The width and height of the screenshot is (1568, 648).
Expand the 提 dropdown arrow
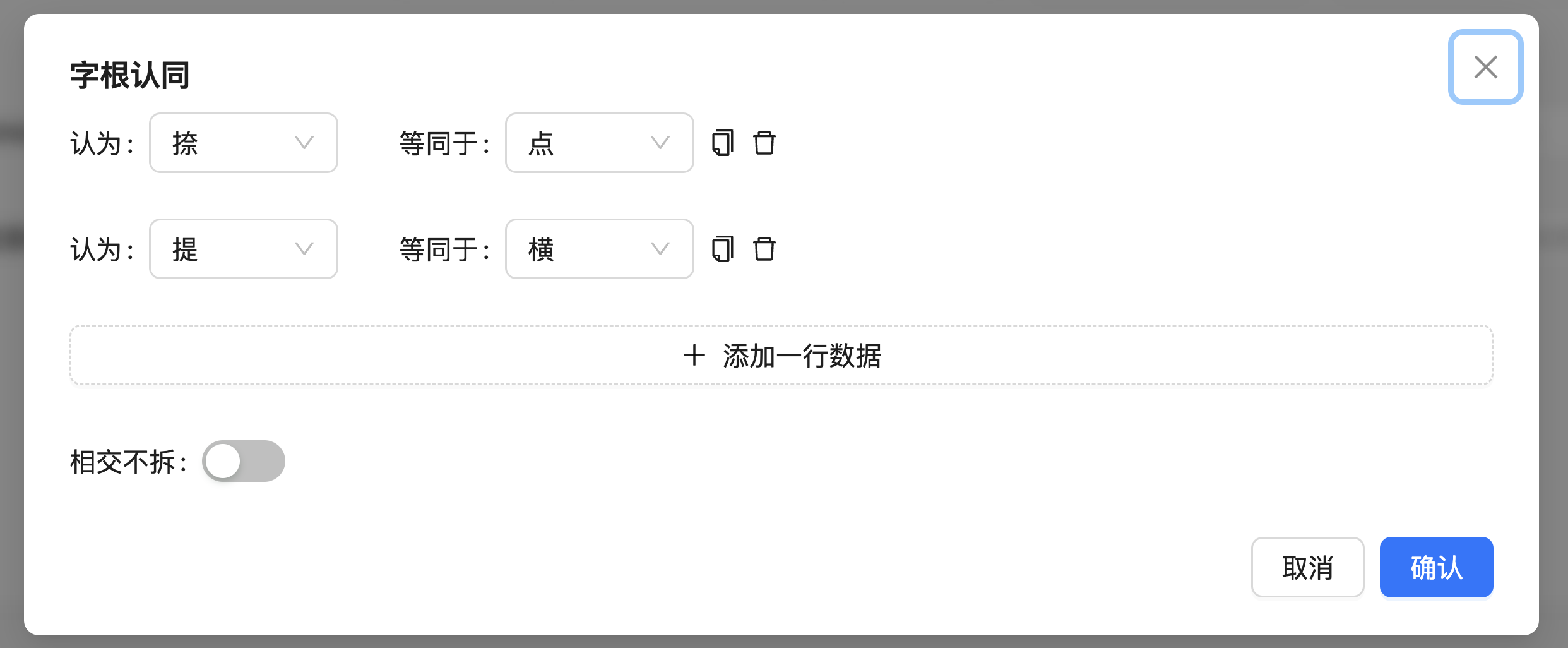pos(304,249)
